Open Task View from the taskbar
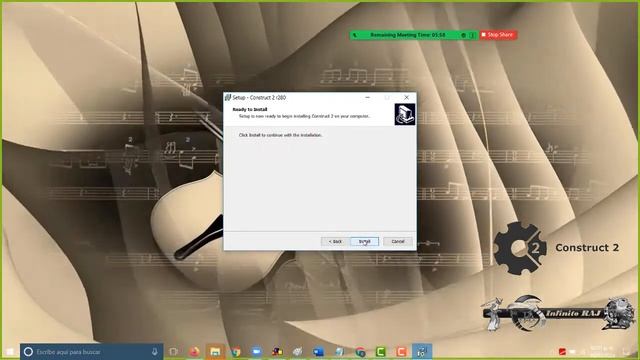 (x=173, y=351)
